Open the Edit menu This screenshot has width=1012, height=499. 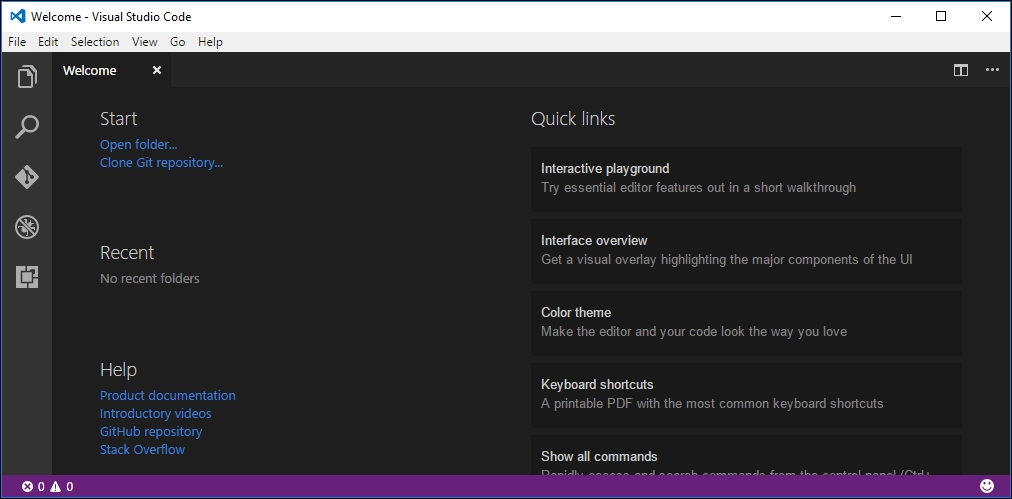tap(48, 42)
